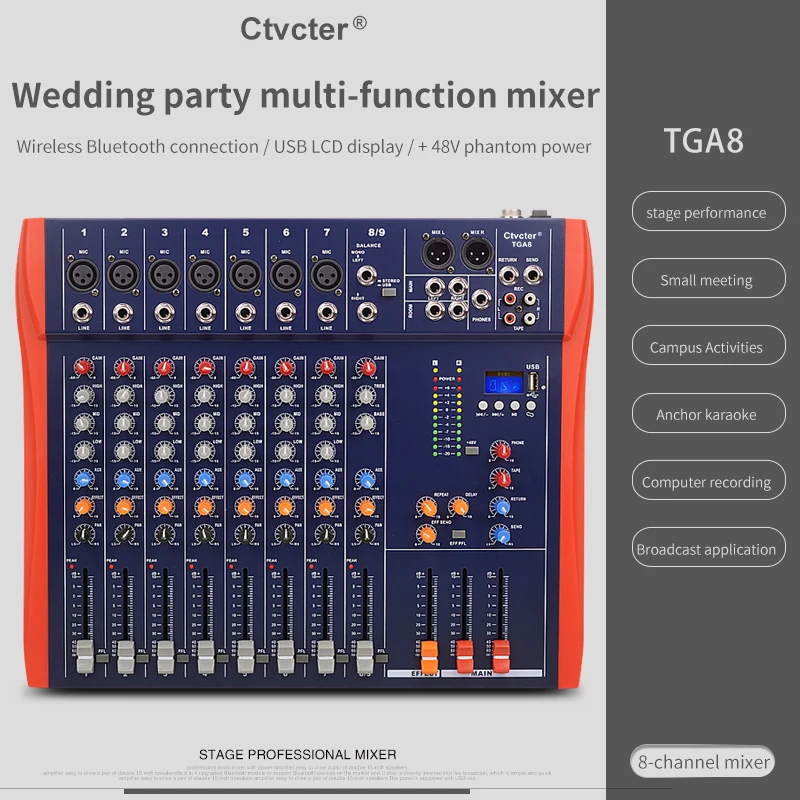Click the orange REPEAT effect knob
Screen dimensions: 800x800
point(427,507)
